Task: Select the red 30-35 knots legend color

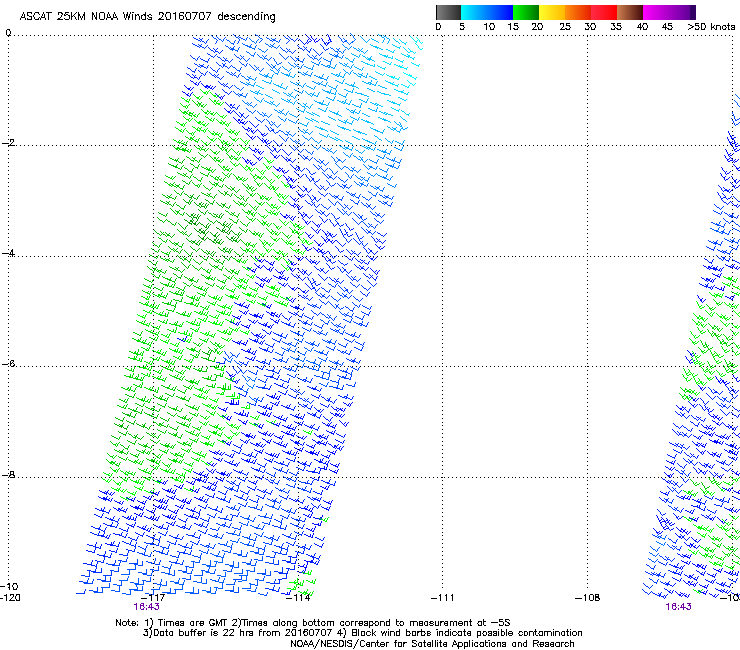Action: click(x=604, y=12)
